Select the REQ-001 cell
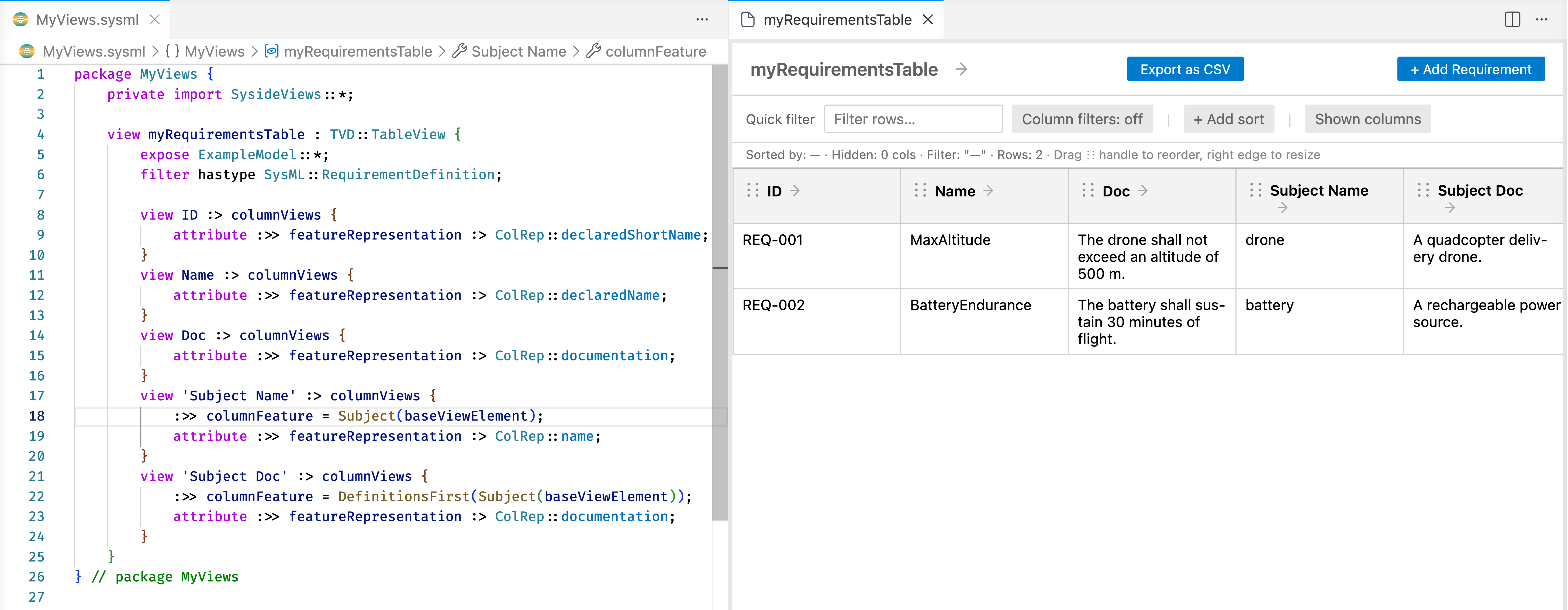1568x610 pixels. 816,256
